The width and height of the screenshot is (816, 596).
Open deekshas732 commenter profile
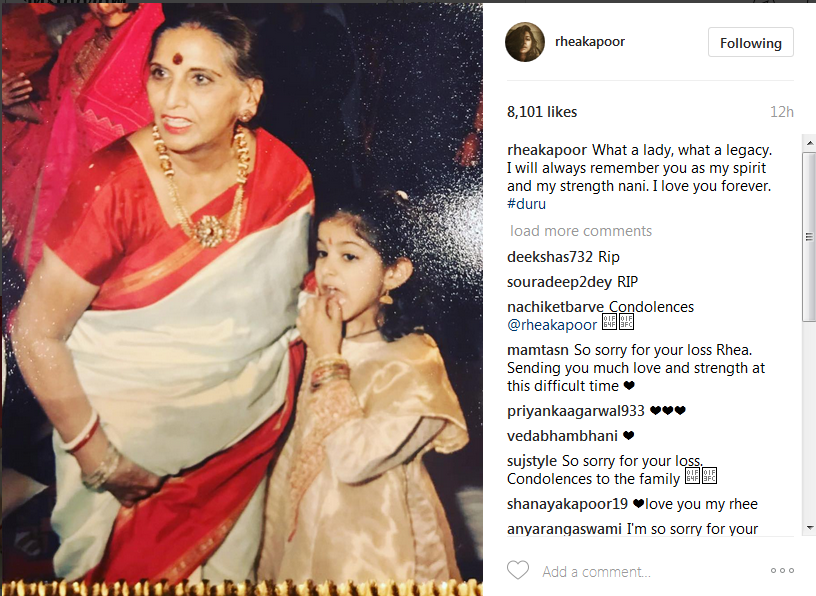550,257
